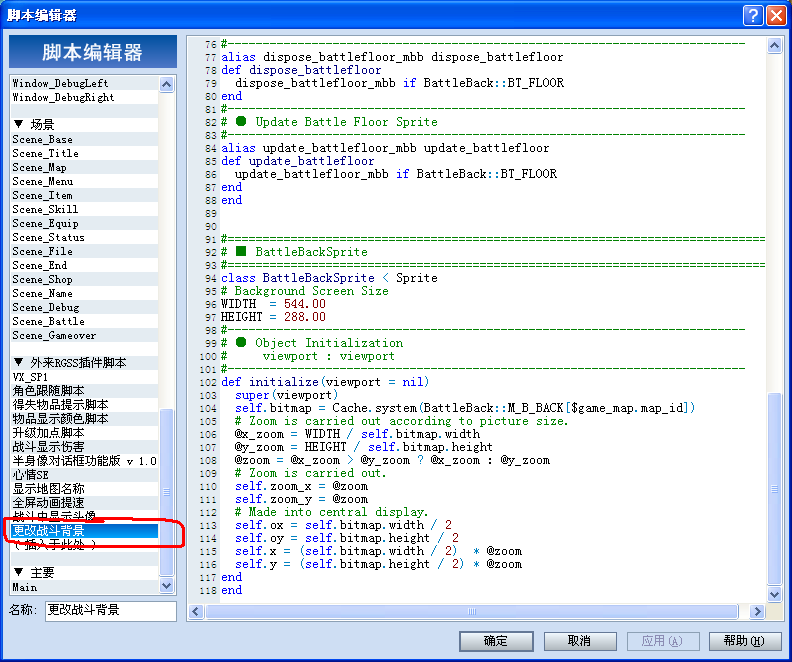Click the code line 'super(viewport)'

click(x=286, y=395)
